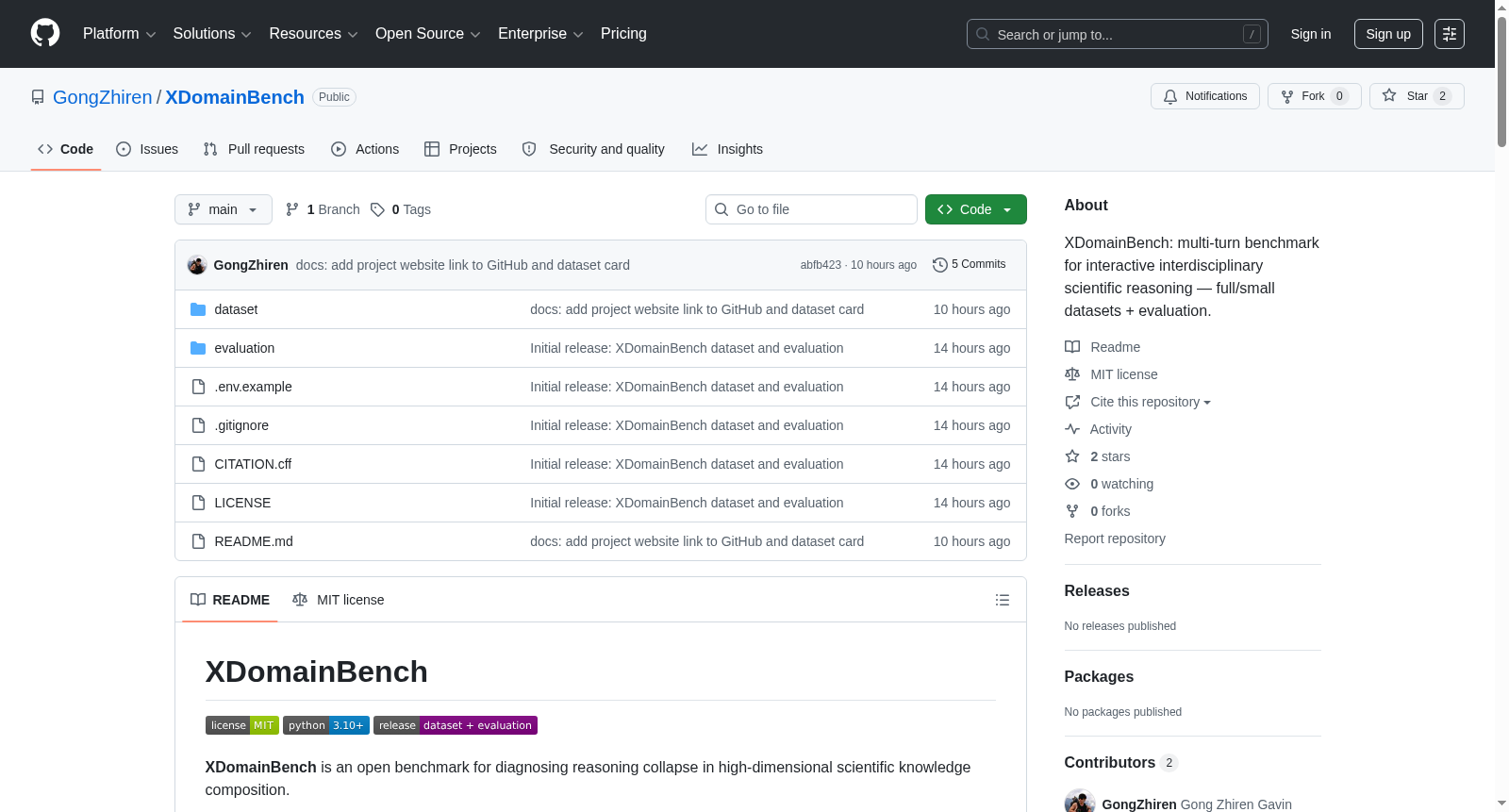Click GongZhiren's avatar in the commit bar
This screenshot has height=812, width=1509.
(197, 265)
